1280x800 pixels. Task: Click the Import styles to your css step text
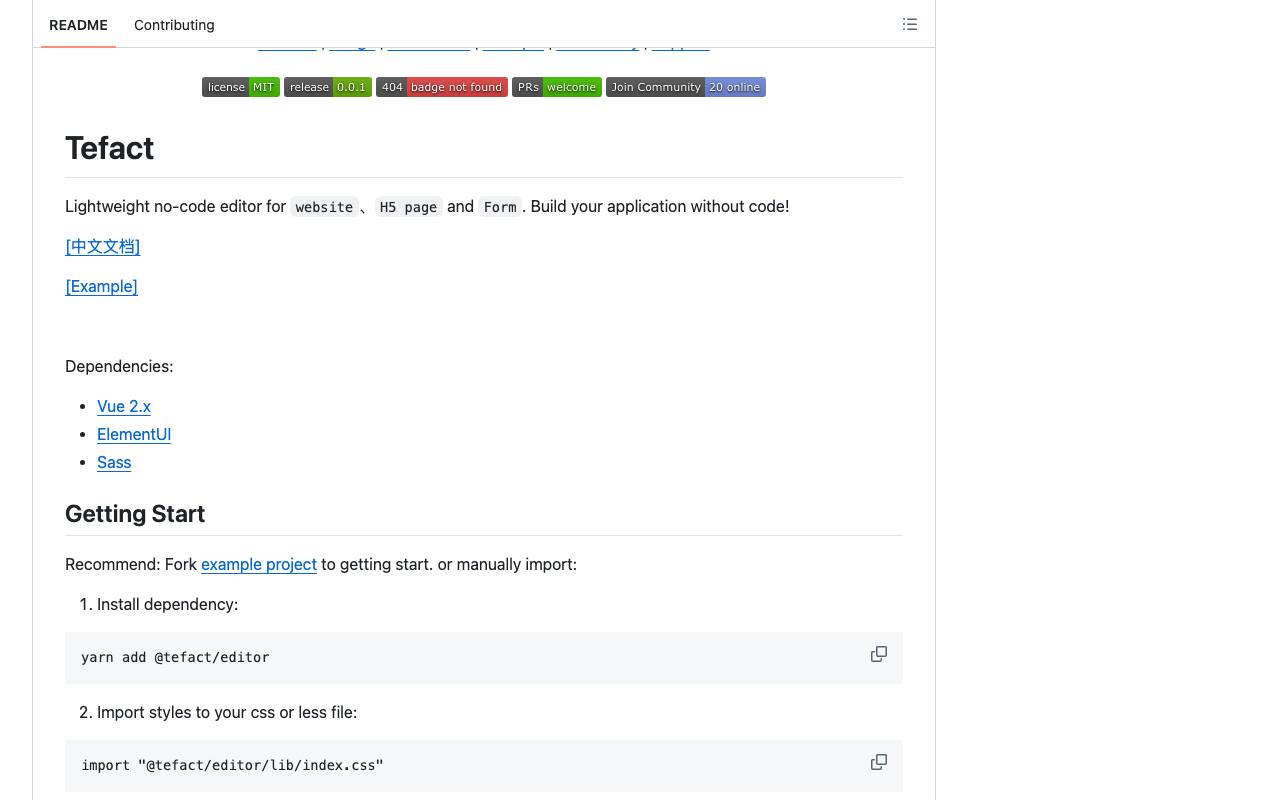pos(227,712)
